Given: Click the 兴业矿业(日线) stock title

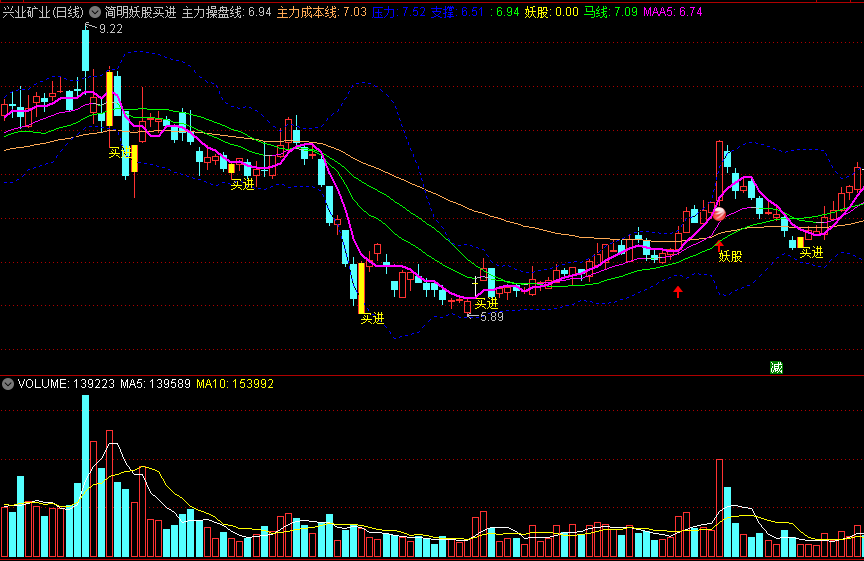Looking at the screenshot, I should pos(43,12).
